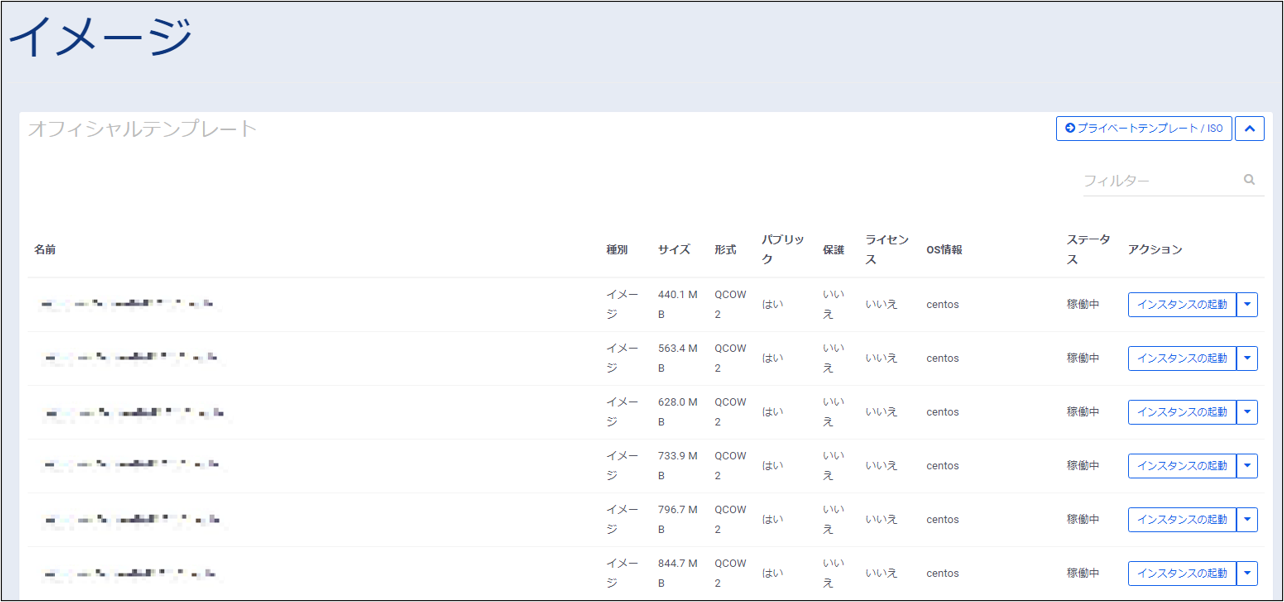Open action dropdown for 440.1 MB image
The image size is (1284, 602).
(x=1247, y=304)
